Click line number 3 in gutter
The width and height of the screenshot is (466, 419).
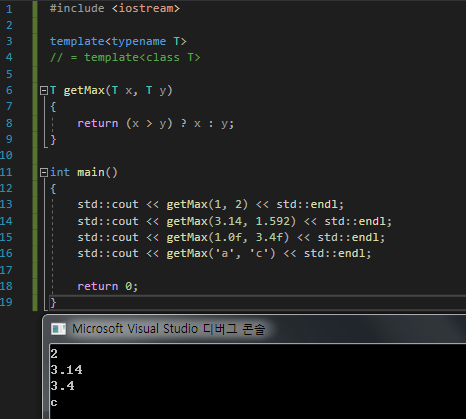coord(9,41)
